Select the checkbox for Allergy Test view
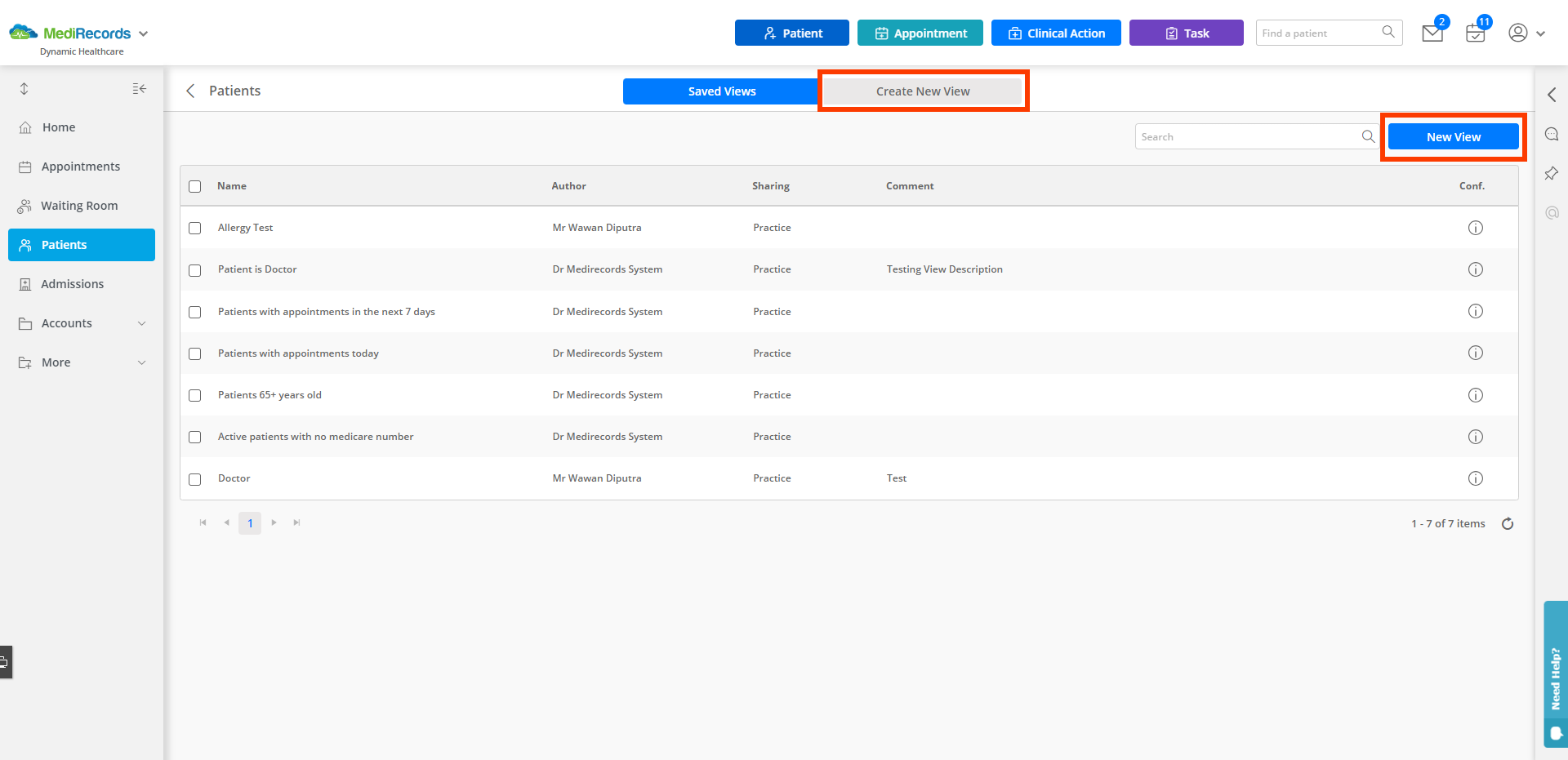Image resolution: width=1568 pixels, height=760 pixels. pos(194,229)
